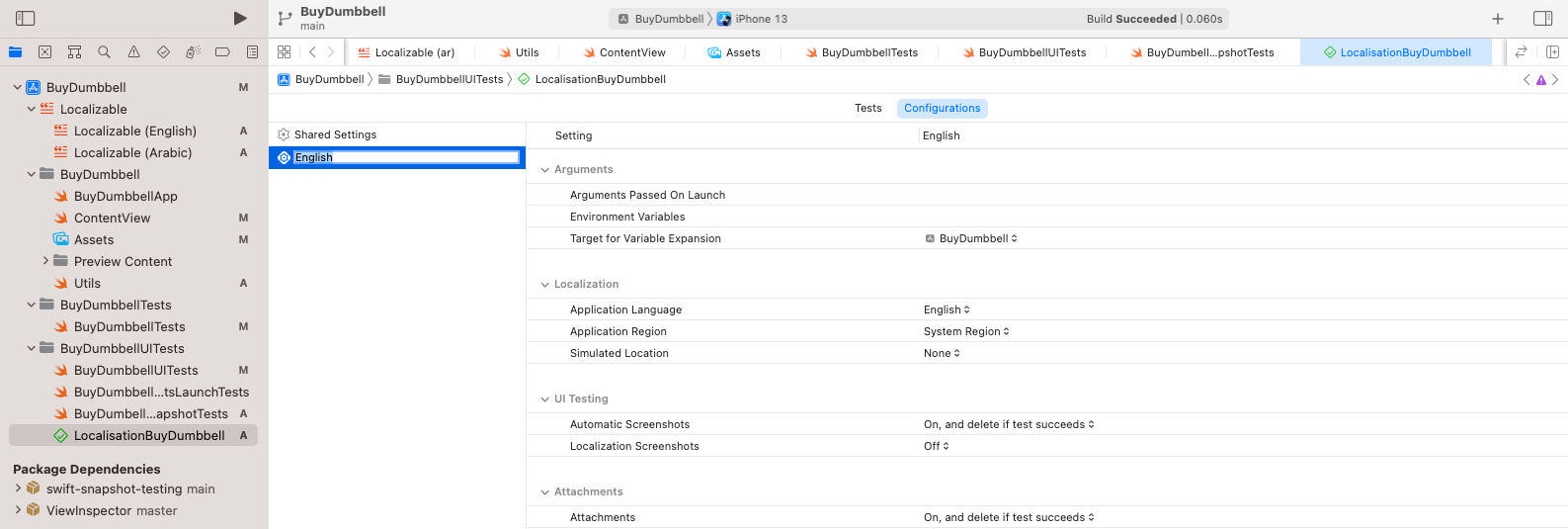Image resolution: width=1568 pixels, height=529 pixels.
Task: Open the Find navigator magnifier icon
Action: tap(104, 52)
